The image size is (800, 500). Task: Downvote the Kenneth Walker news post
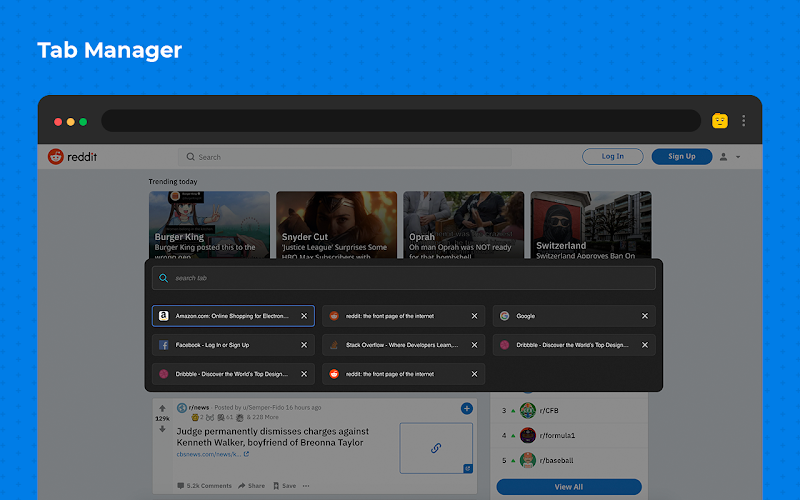(162, 429)
